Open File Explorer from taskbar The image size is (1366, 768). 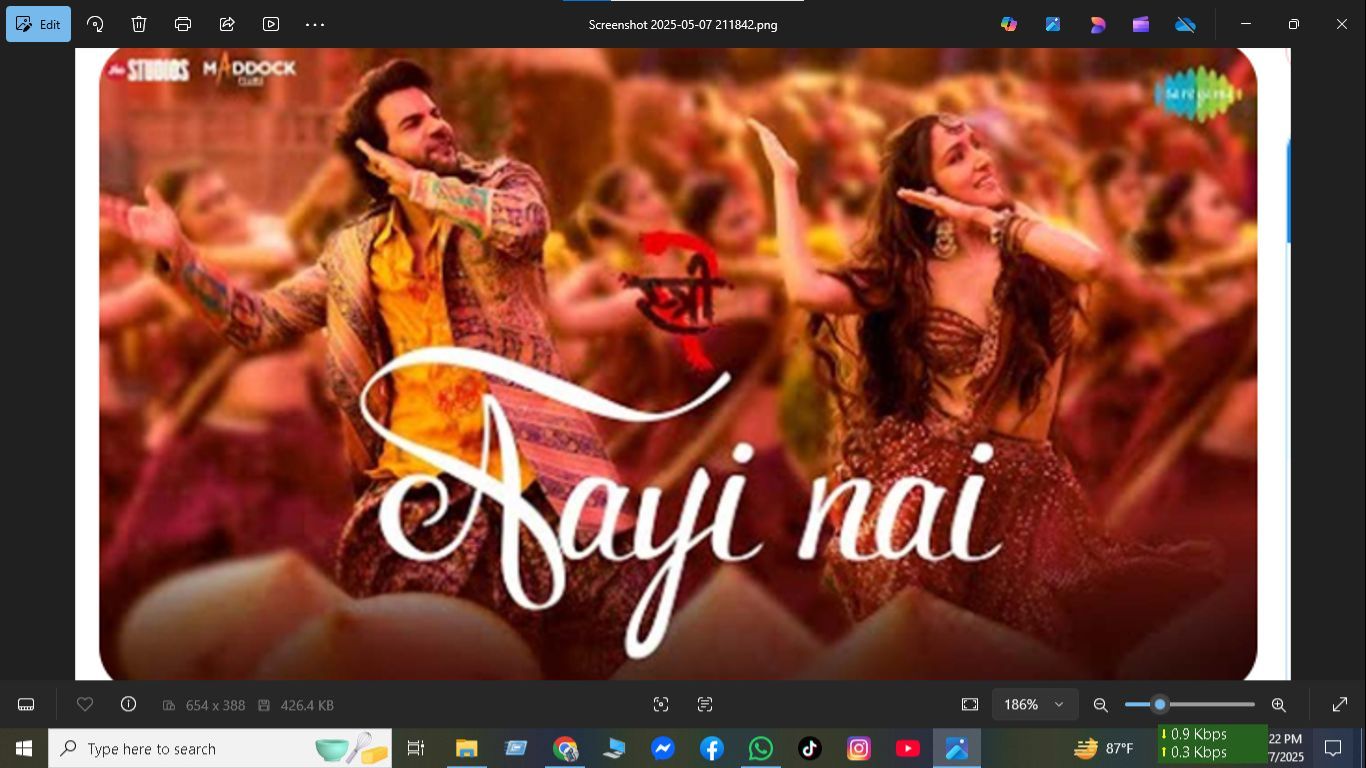point(467,748)
